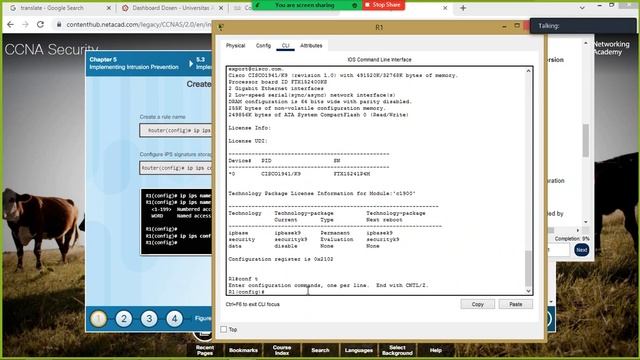Select the CLI tab in R1 window
Screen dimensions: 640x360
coord(285,46)
